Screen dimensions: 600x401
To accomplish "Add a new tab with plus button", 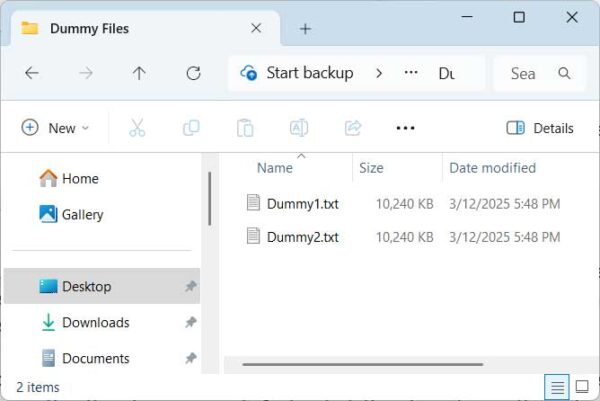I will (305, 28).
